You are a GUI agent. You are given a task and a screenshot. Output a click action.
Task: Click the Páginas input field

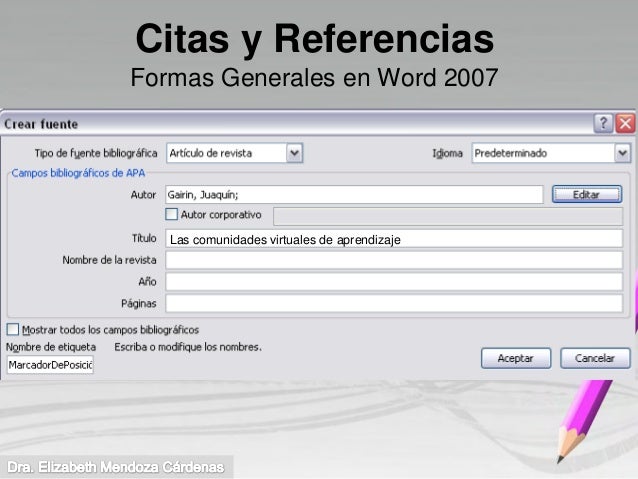pyautogui.click(x=394, y=304)
